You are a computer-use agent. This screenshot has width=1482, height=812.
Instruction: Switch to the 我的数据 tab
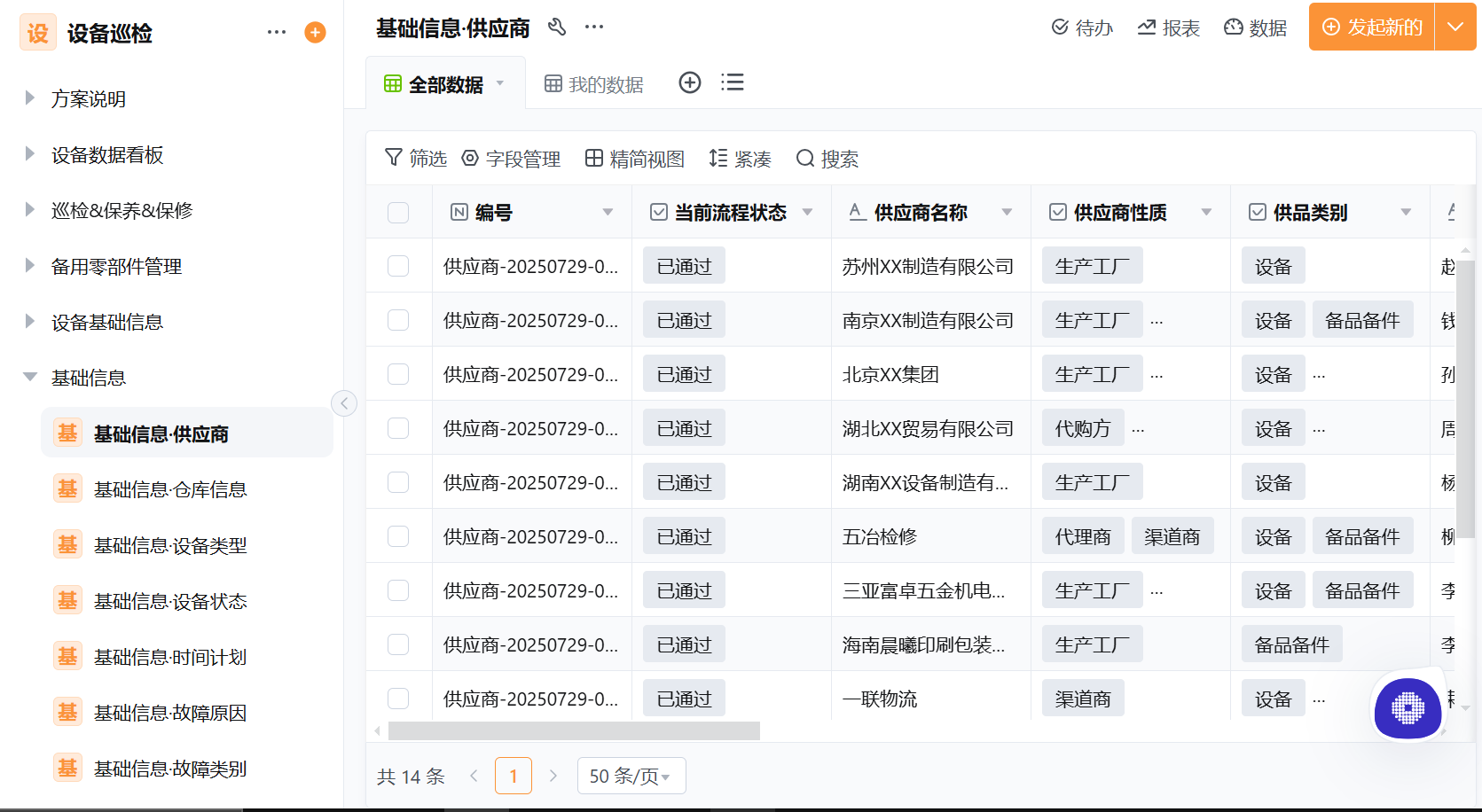click(592, 82)
